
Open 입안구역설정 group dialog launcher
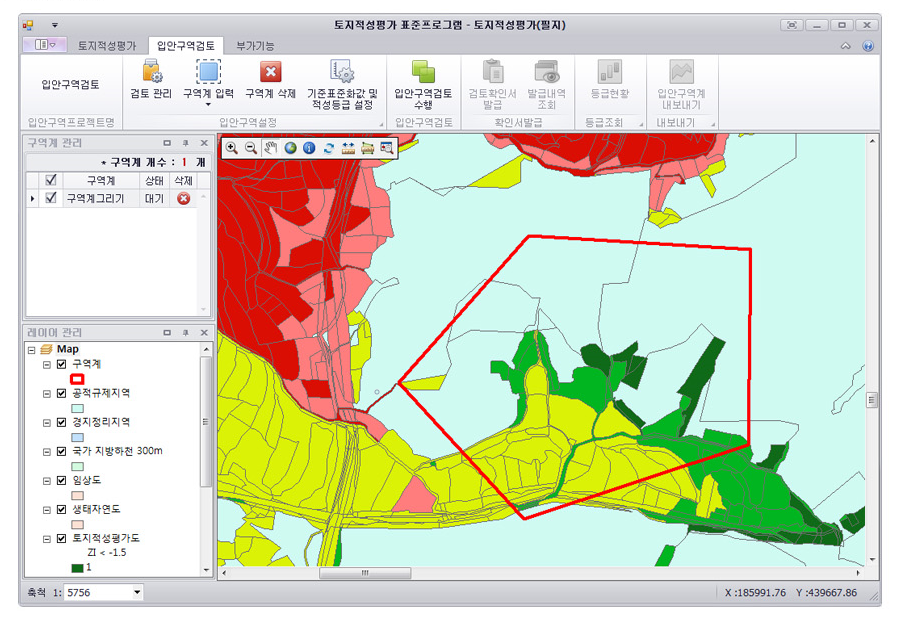pos(381,124)
